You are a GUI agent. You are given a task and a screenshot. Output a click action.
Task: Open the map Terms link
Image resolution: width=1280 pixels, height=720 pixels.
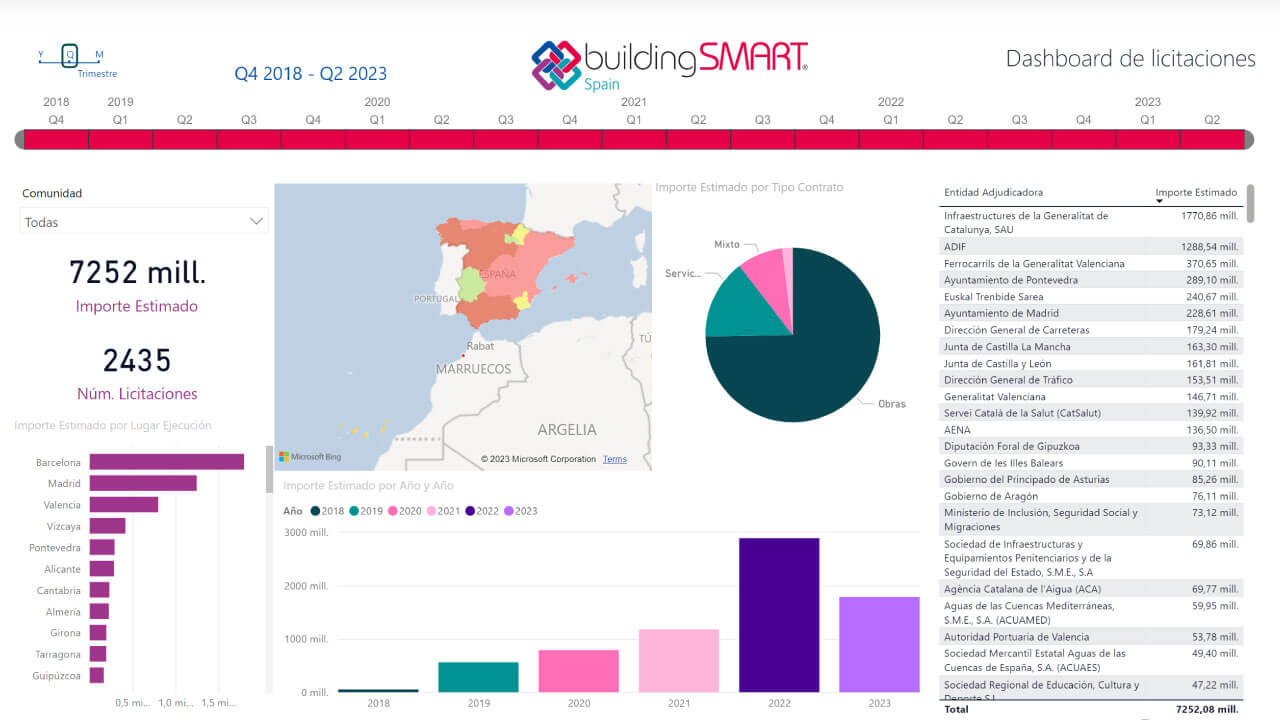(615, 459)
